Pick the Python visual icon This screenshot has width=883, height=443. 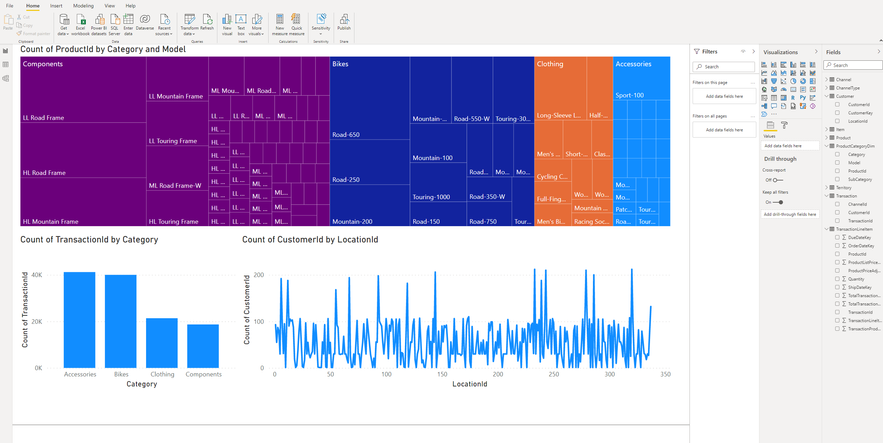[x=803, y=97]
